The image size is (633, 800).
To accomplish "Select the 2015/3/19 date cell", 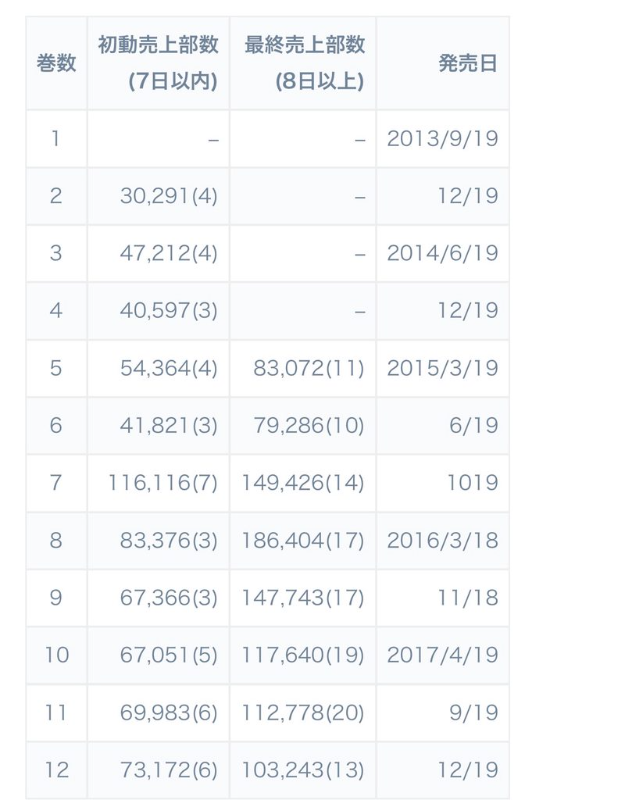I will [x=442, y=368].
